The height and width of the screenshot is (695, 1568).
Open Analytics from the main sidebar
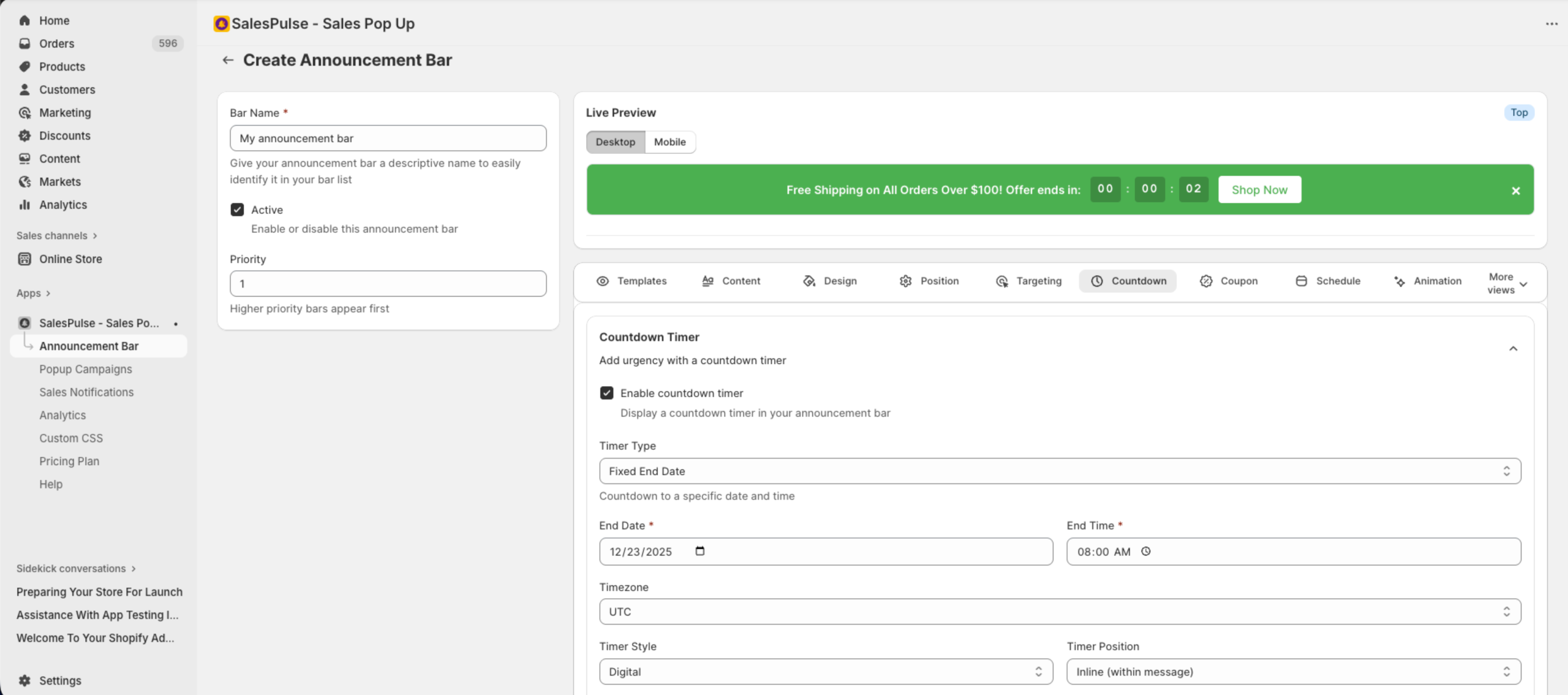click(x=62, y=205)
